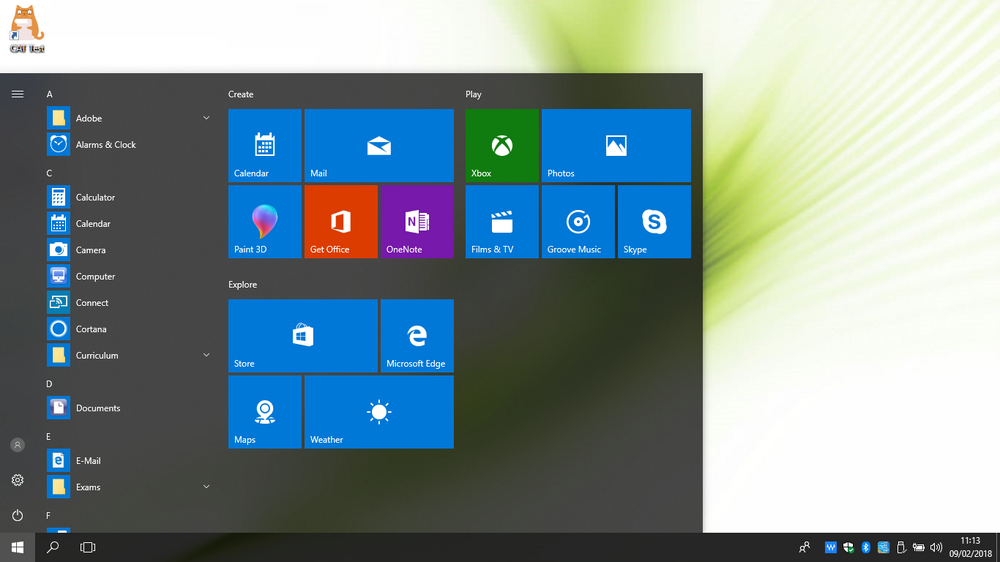Image resolution: width=1000 pixels, height=562 pixels.
Task: Open the Weather tile
Action: pyautogui.click(x=379, y=411)
